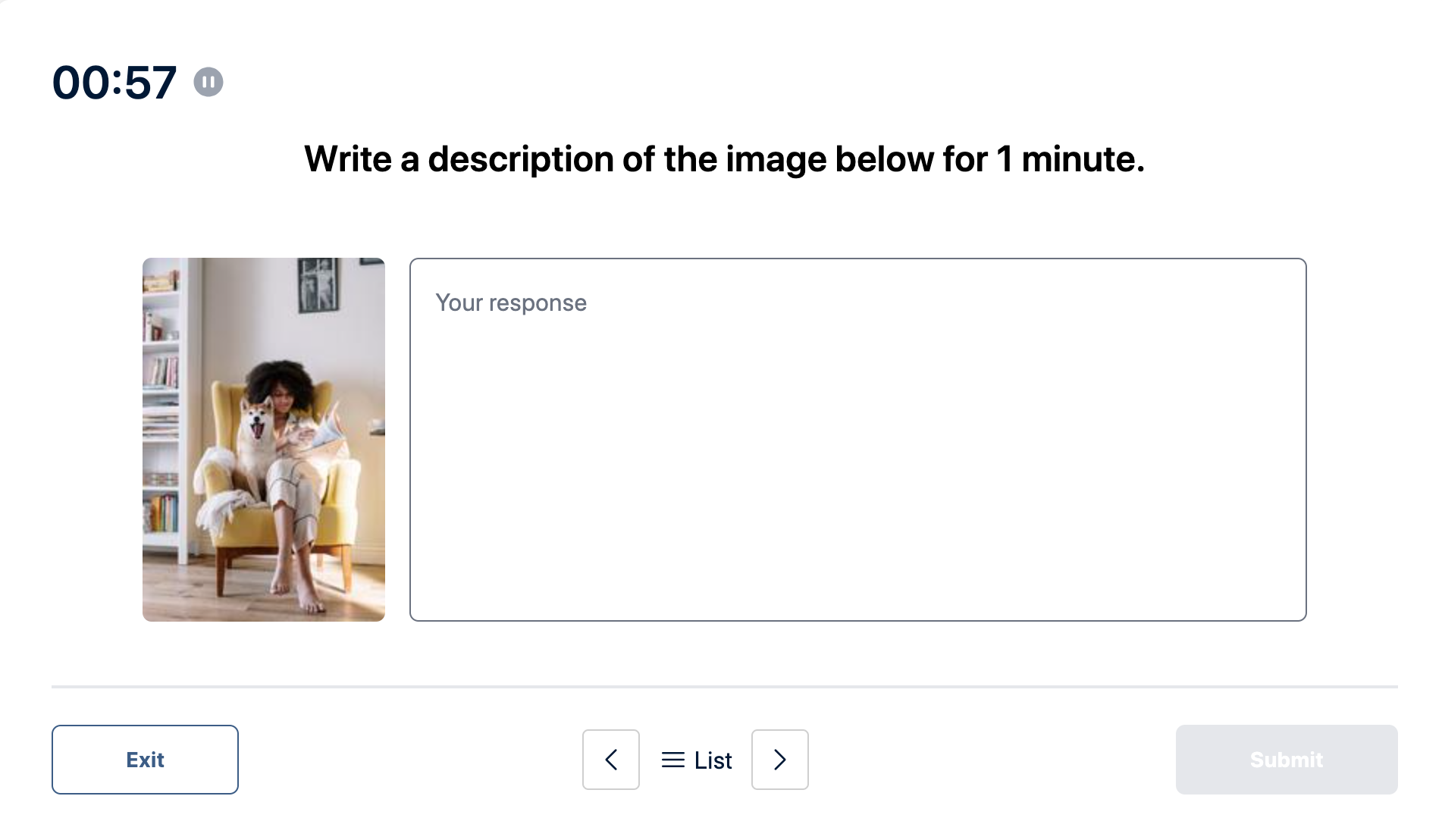Submit the written response
Screen dimensions: 1442x840
[1287, 760]
